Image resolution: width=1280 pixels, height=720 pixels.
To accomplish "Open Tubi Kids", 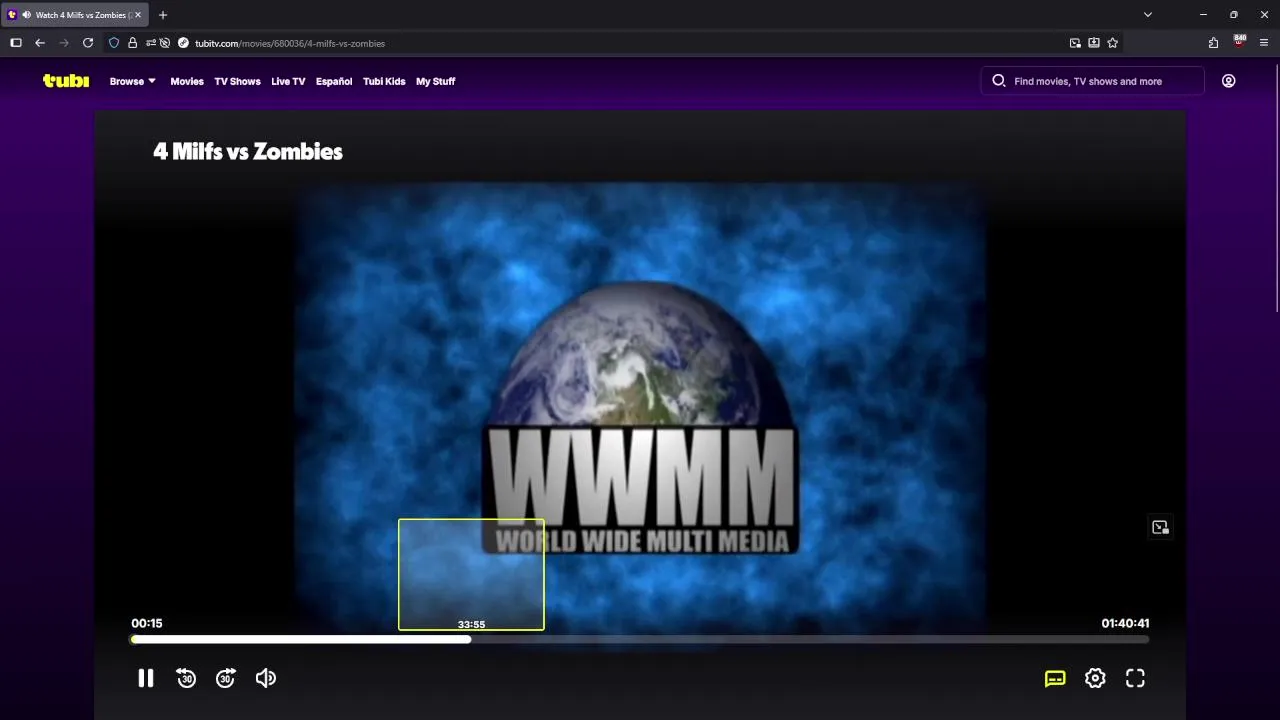I will pos(384,81).
